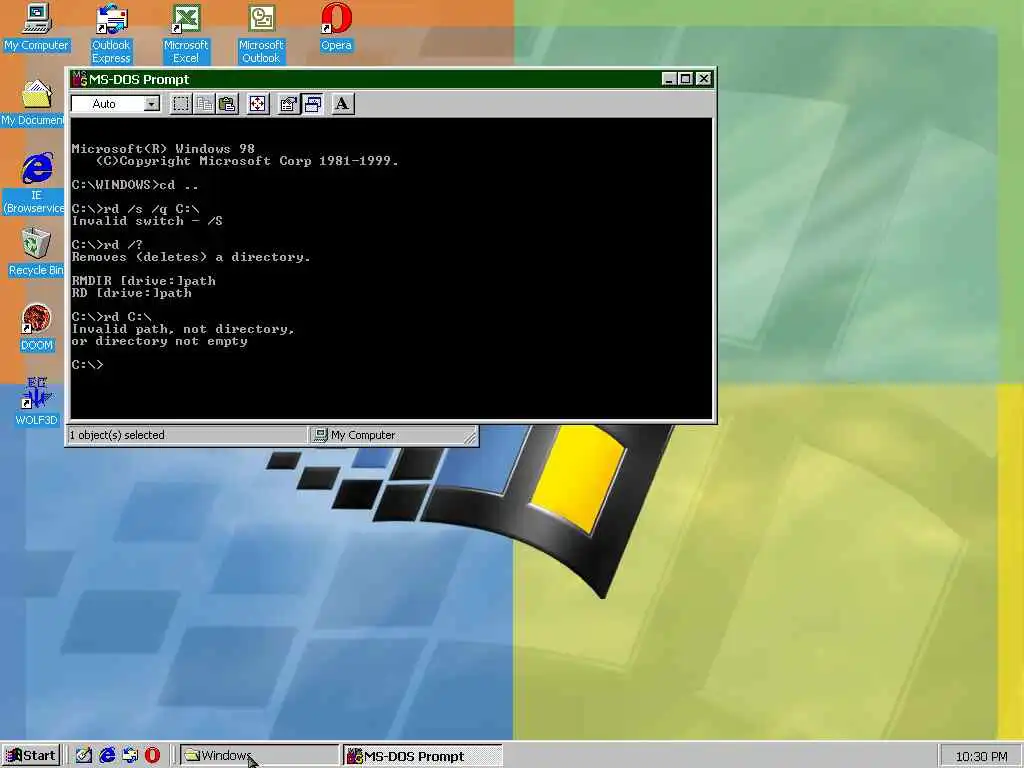Click the 'C:\>' command prompt line
The image size is (1024, 768).
[88, 364]
